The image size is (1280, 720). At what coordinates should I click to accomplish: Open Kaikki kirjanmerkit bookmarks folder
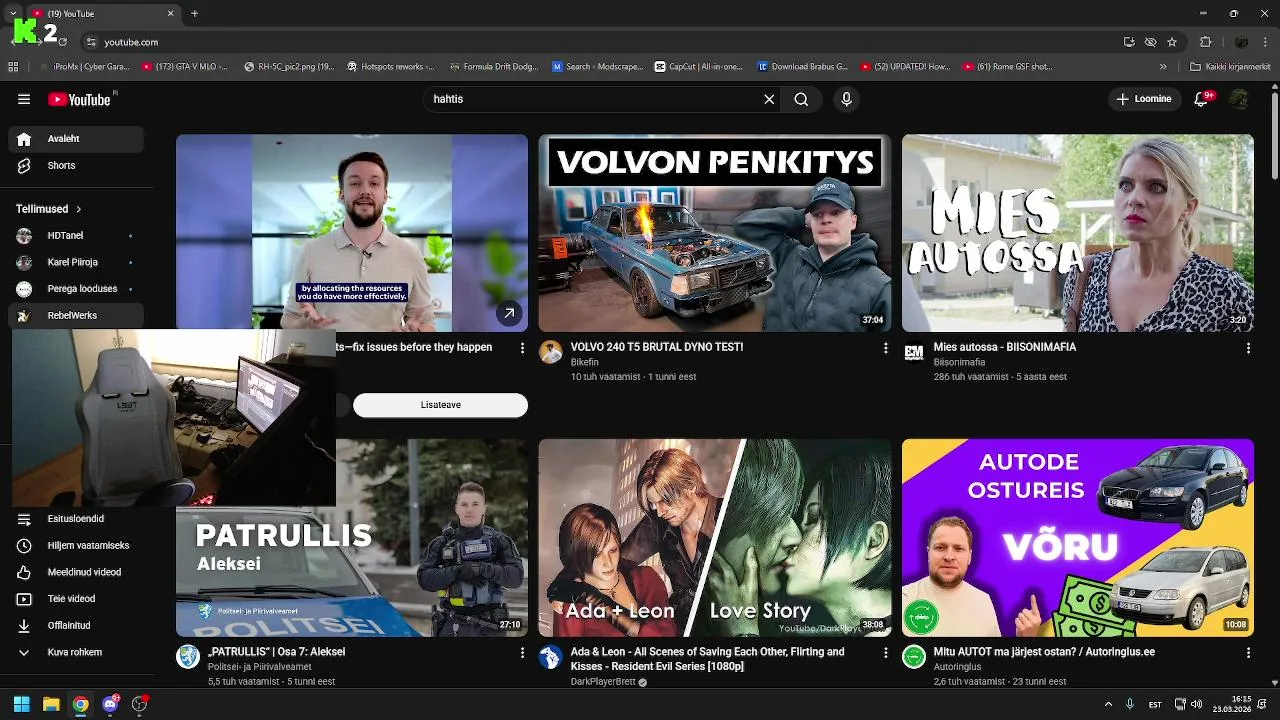point(1230,67)
